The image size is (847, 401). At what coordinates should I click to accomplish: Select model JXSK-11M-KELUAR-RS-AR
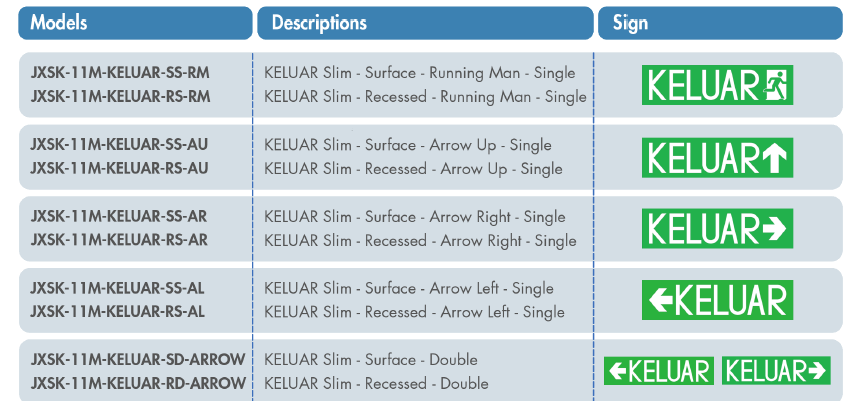point(120,240)
